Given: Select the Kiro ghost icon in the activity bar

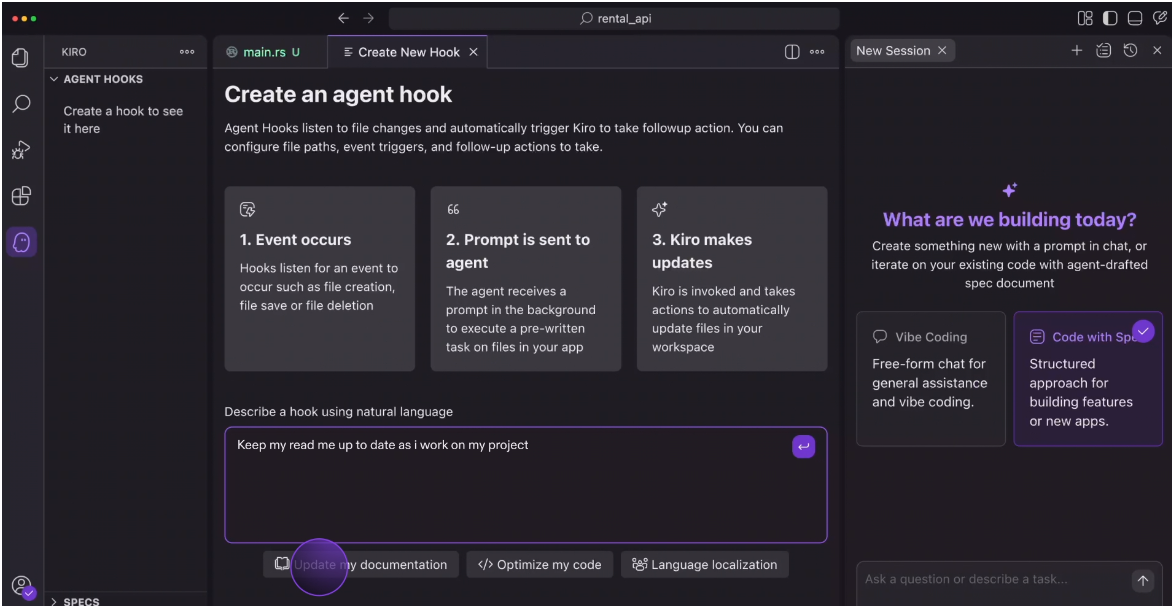Looking at the screenshot, I should click(x=21, y=242).
